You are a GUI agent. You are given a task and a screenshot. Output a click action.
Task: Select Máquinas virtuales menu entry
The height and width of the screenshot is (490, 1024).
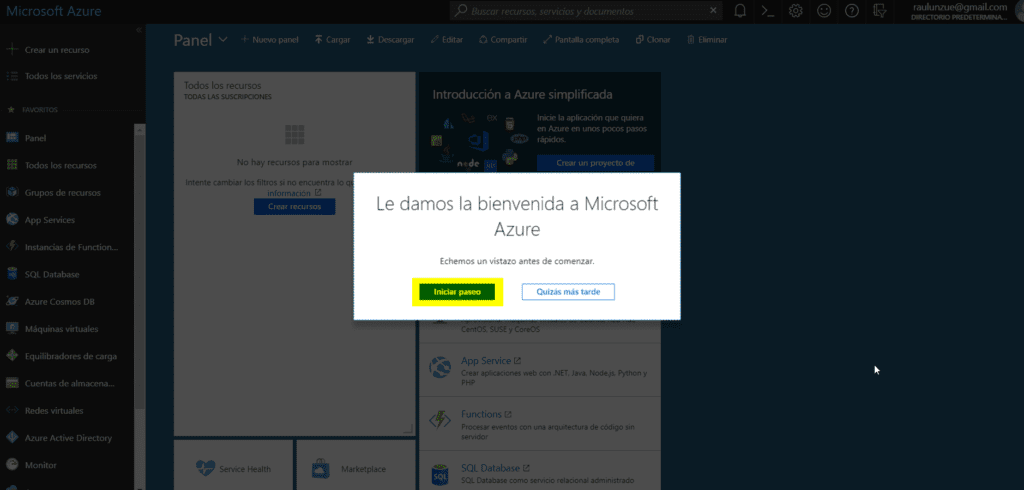61,329
